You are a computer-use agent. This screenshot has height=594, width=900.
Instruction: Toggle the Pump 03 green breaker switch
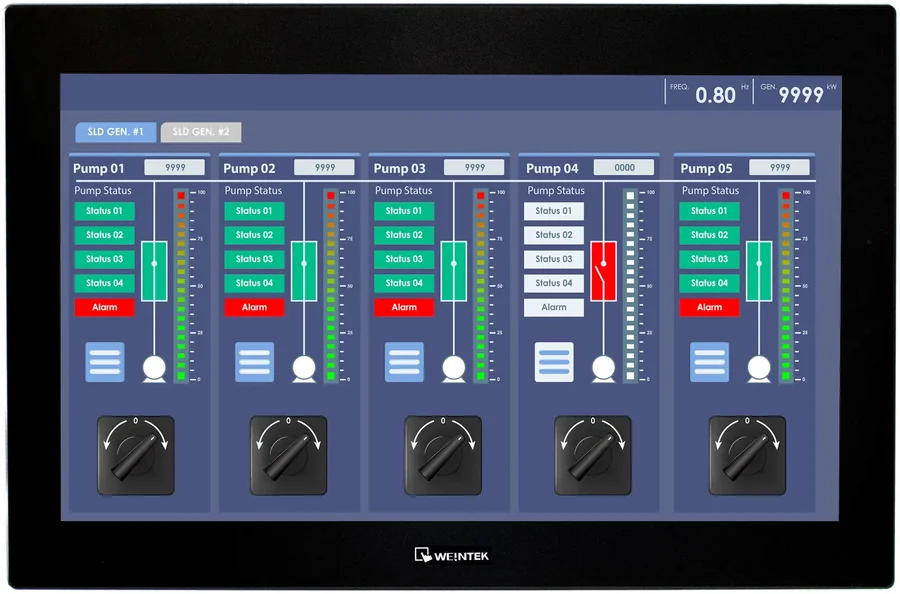(x=454, y=271)
